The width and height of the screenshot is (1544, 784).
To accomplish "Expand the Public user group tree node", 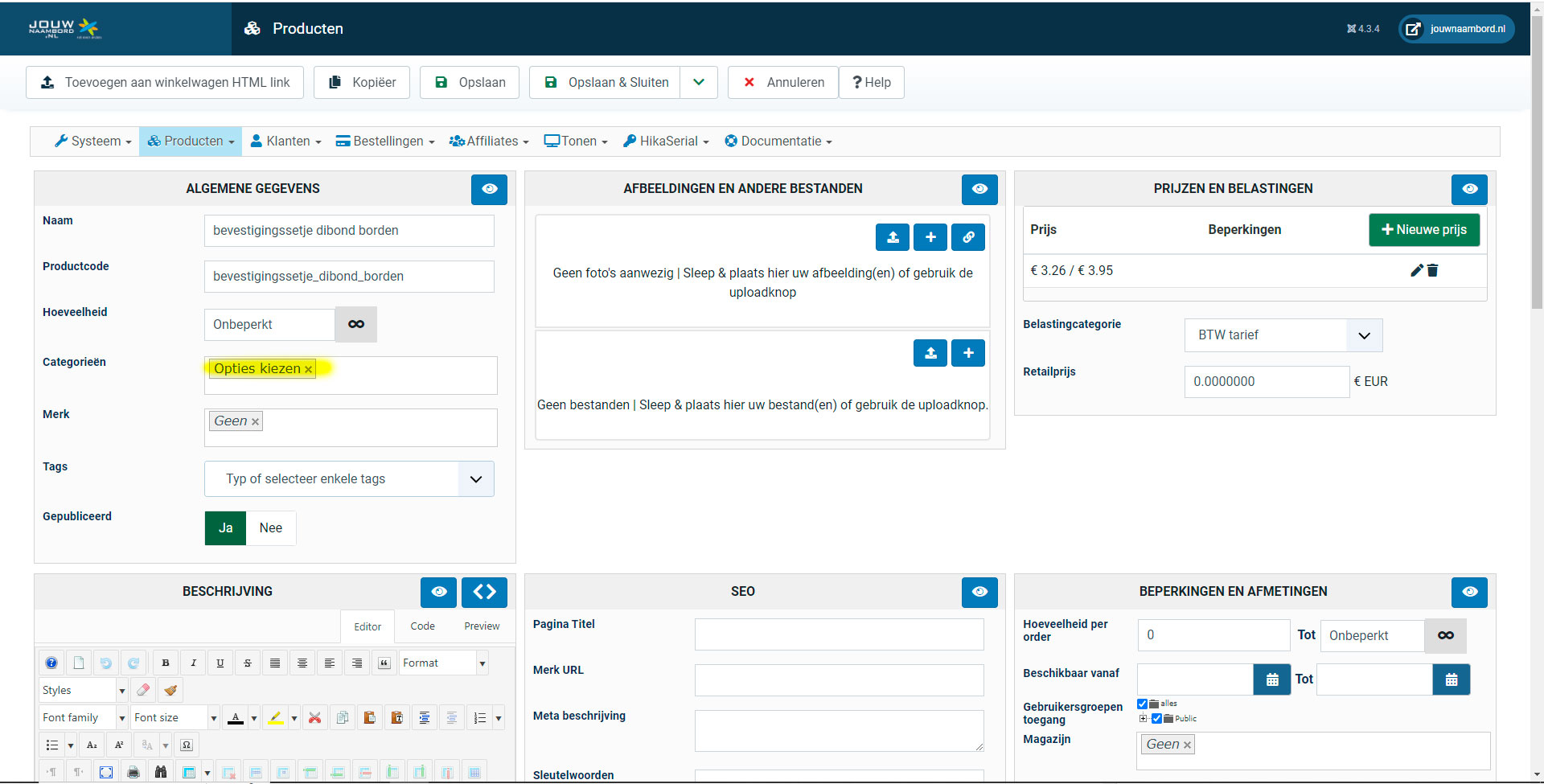I will [1143, 718].
